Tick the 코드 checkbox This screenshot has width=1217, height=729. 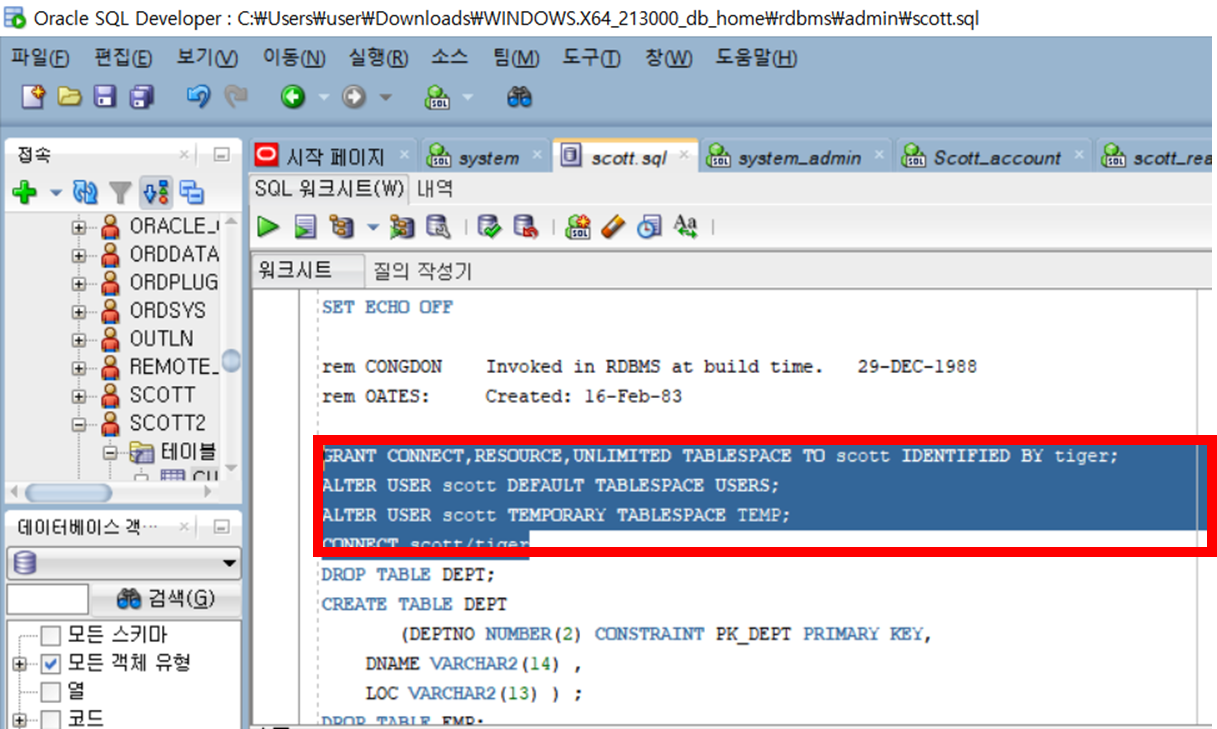pyautogui.click(x=51, y=719)
